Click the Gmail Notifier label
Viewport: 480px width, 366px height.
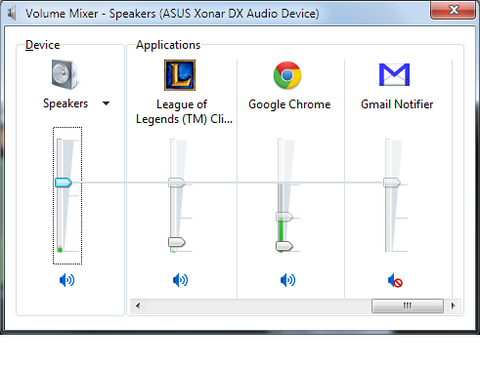pos(397,104)
